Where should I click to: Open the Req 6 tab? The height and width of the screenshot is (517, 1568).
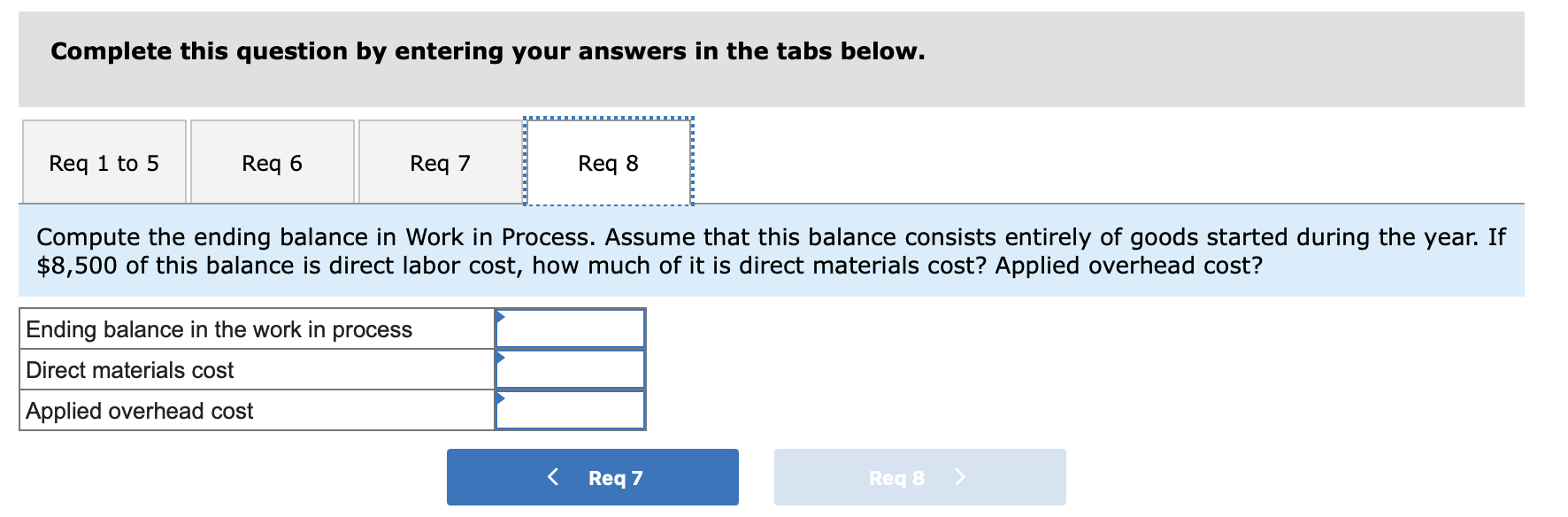click(272, 162)
